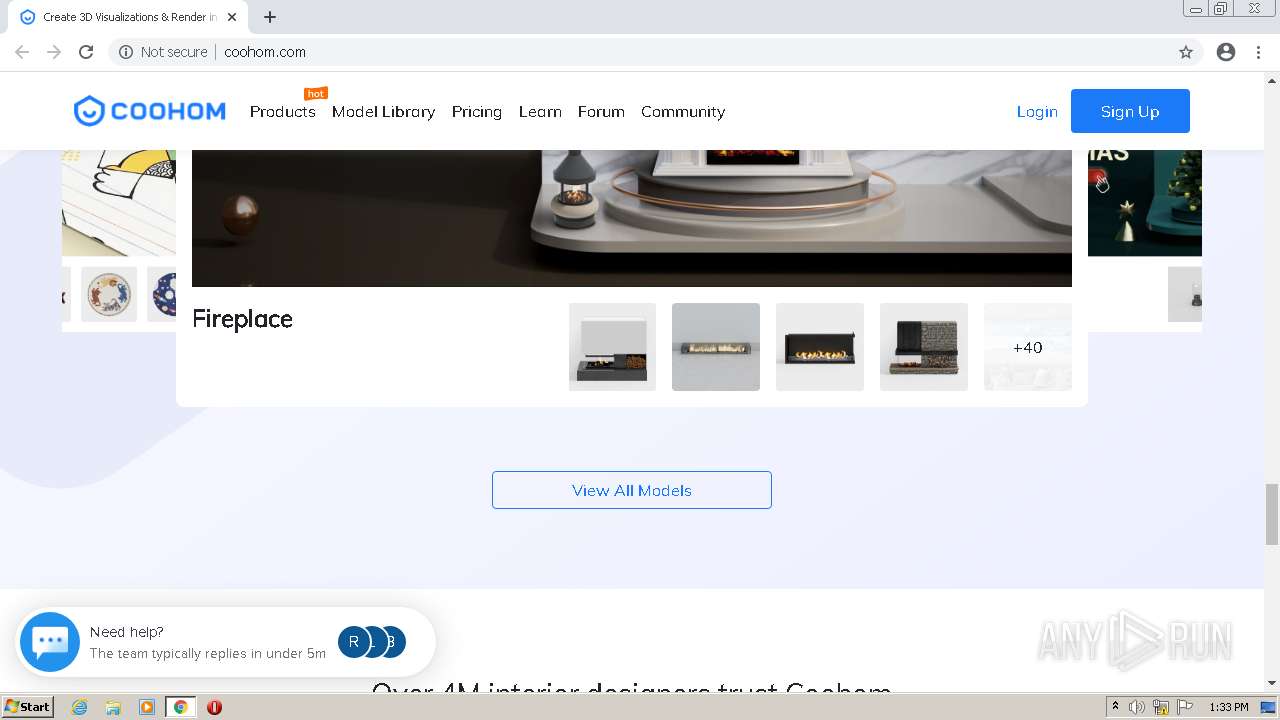1280x720 pixels.
Task: Open the Windows Start menu
Action: coord(28,707)
